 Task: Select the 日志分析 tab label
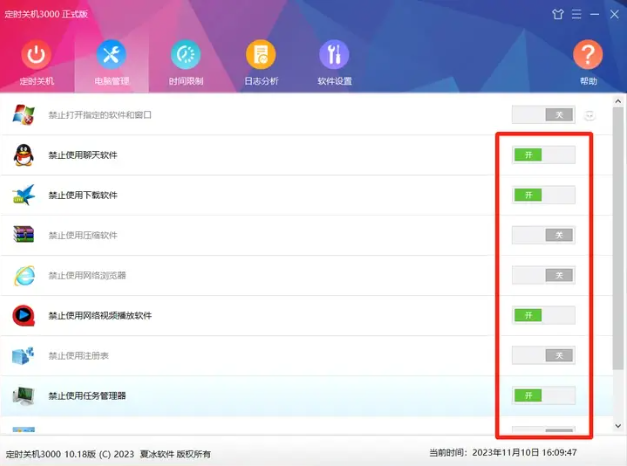point(261,81)
